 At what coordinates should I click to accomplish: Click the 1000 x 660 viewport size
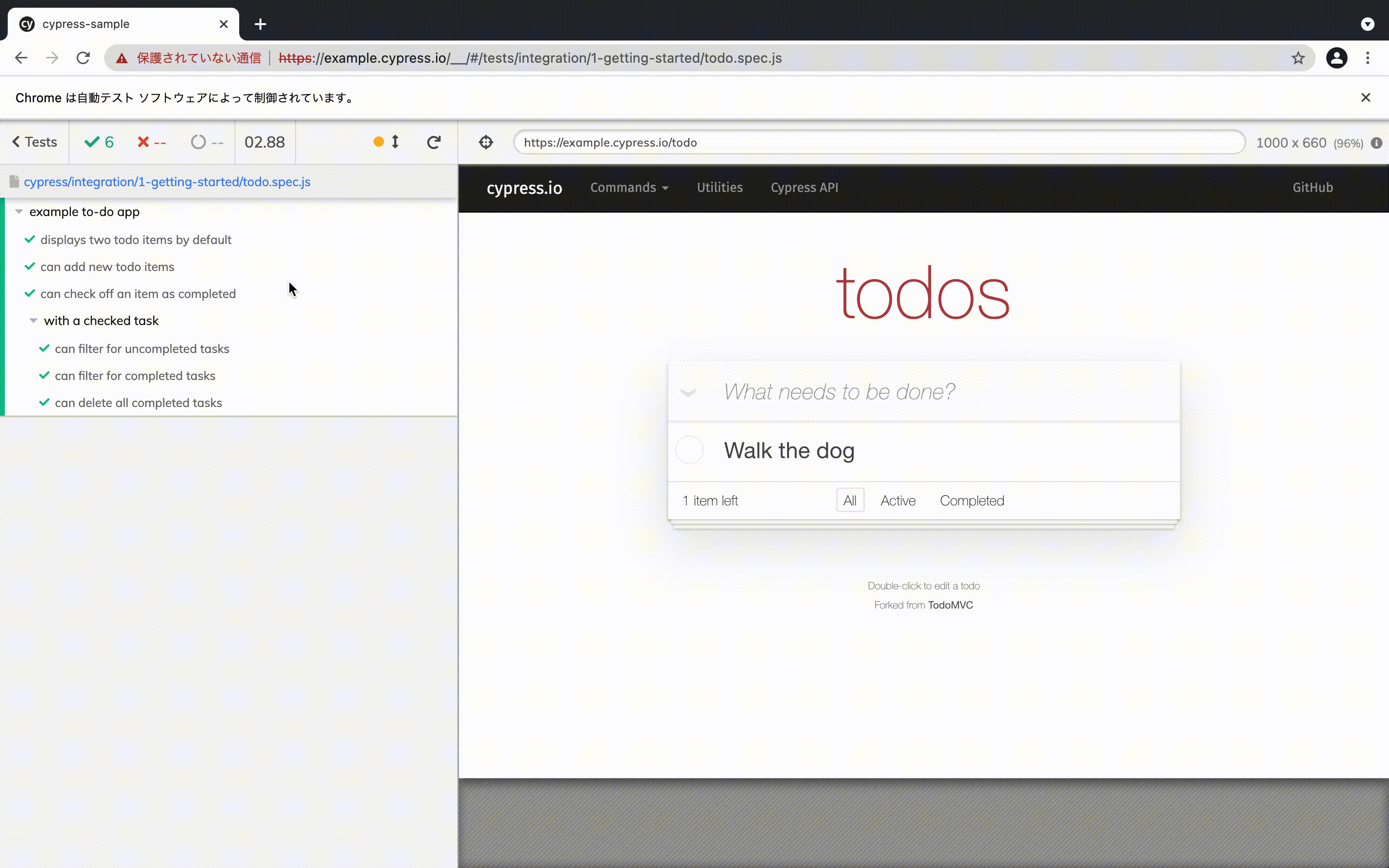pyautogui.click(x=1291, y=143)
